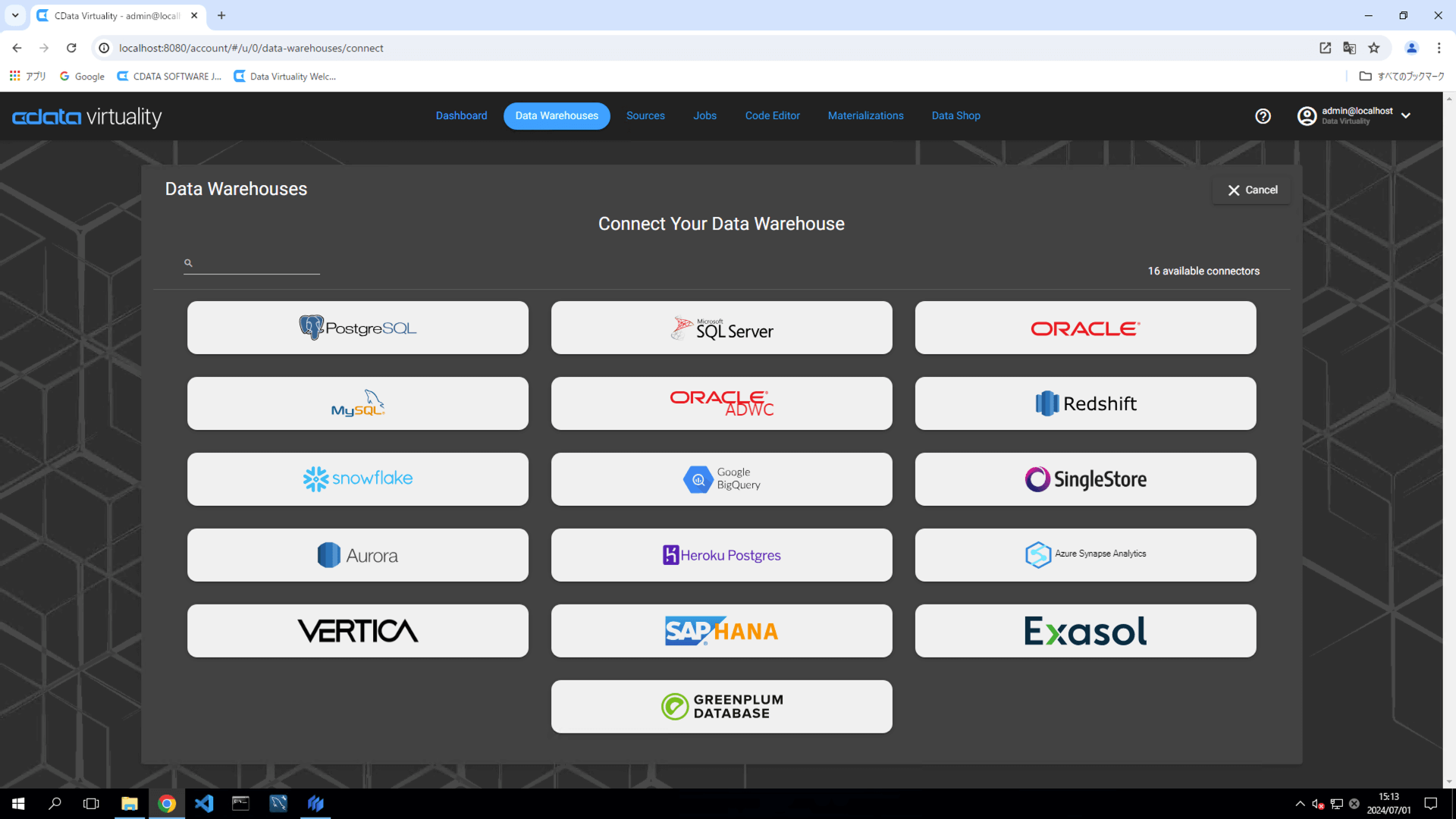Expand the admin@localhost account dropdown
The height and width of the screenshot is (819, 1456).
(1405, 116)
